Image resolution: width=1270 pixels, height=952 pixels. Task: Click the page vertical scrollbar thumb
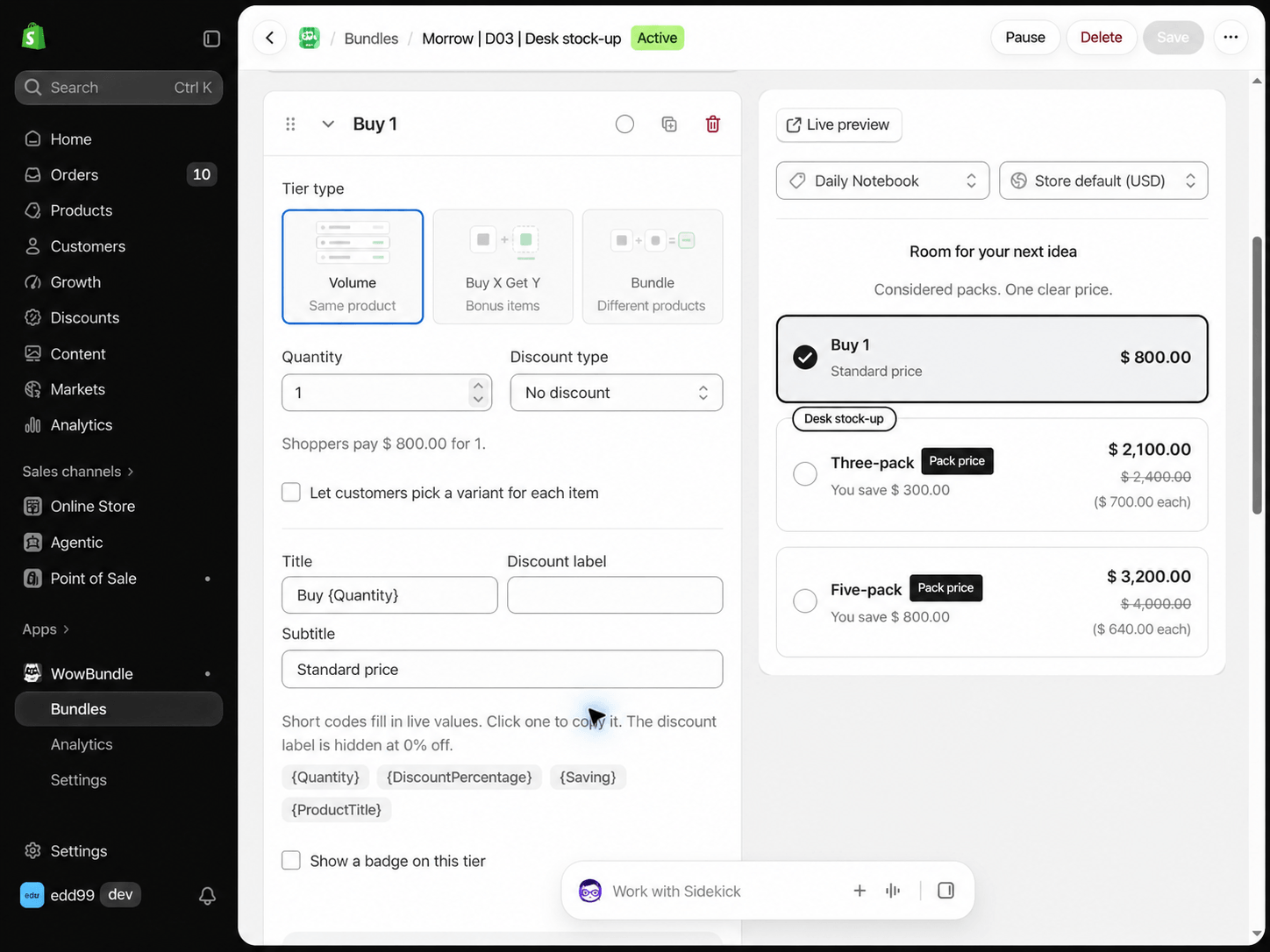click(x=1259, y=375)
